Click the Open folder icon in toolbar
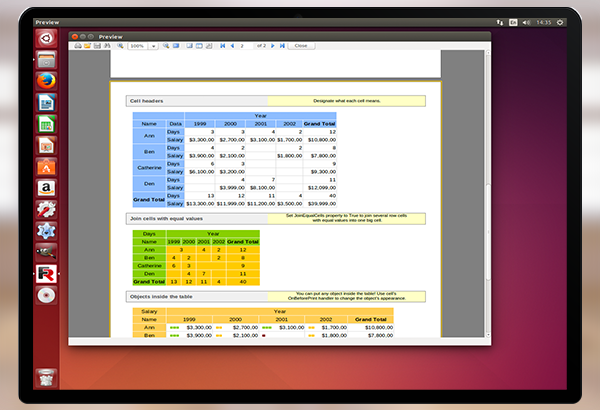600x410 pixels. 87,46
